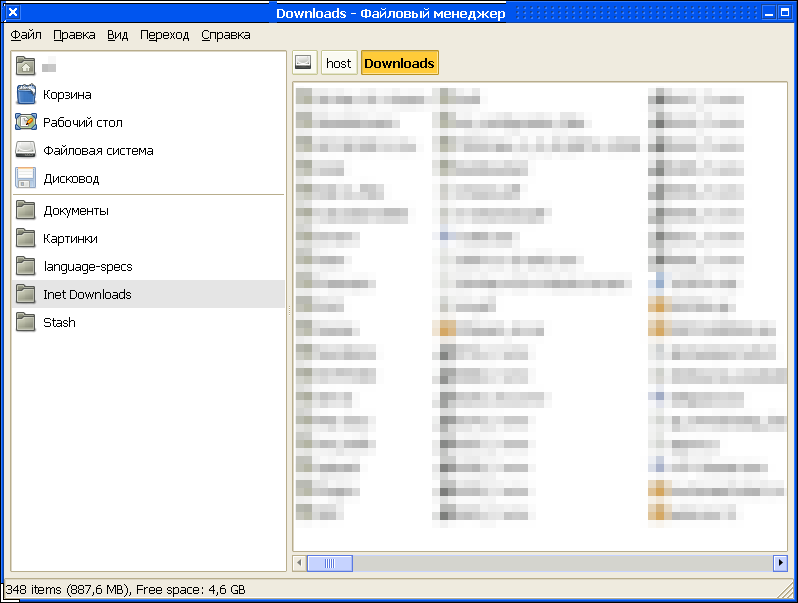
Task: Open Файловая система drive icon
Action: tap(26, 151)
